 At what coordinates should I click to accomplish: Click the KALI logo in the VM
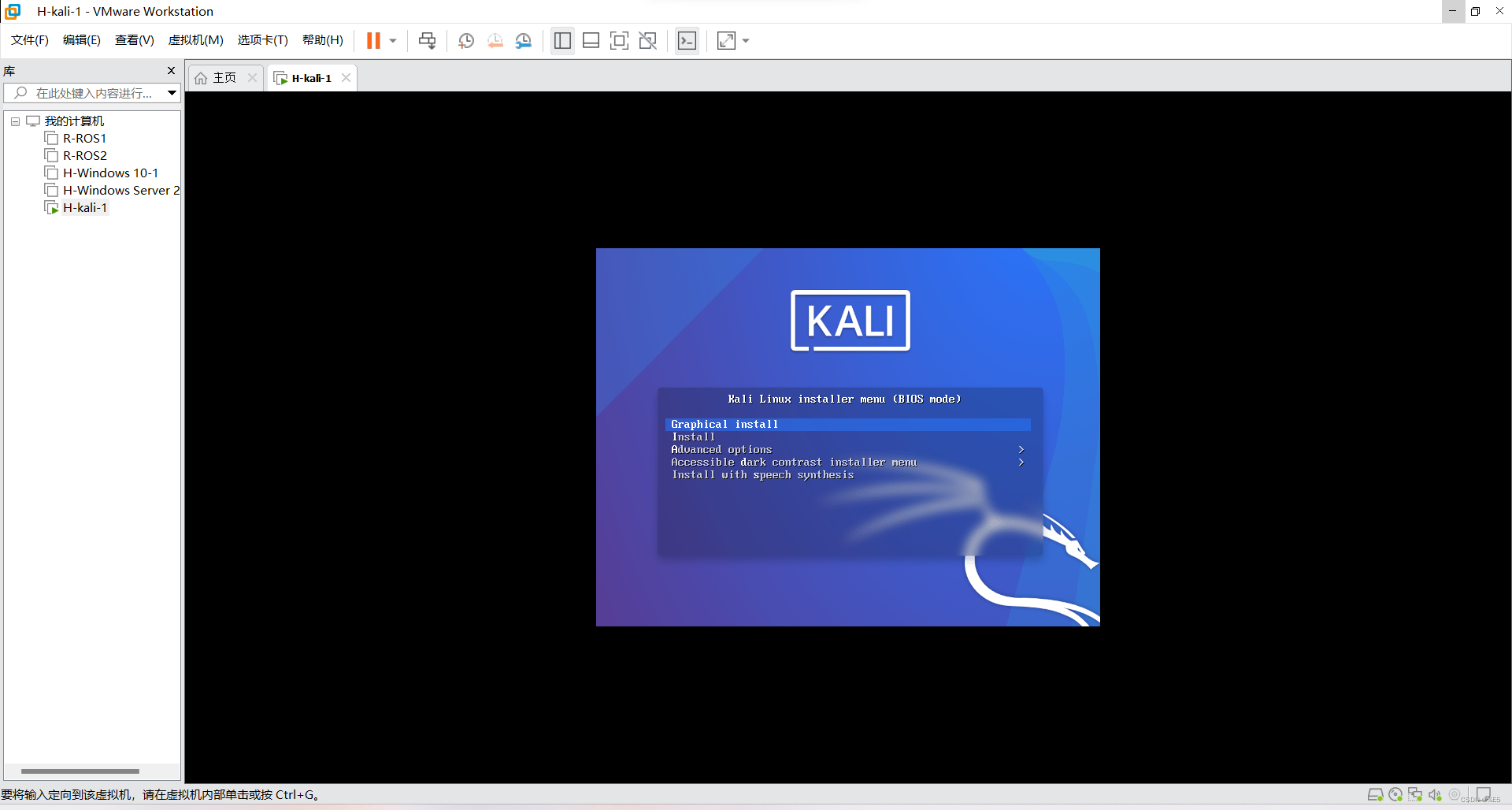[850, 321]
